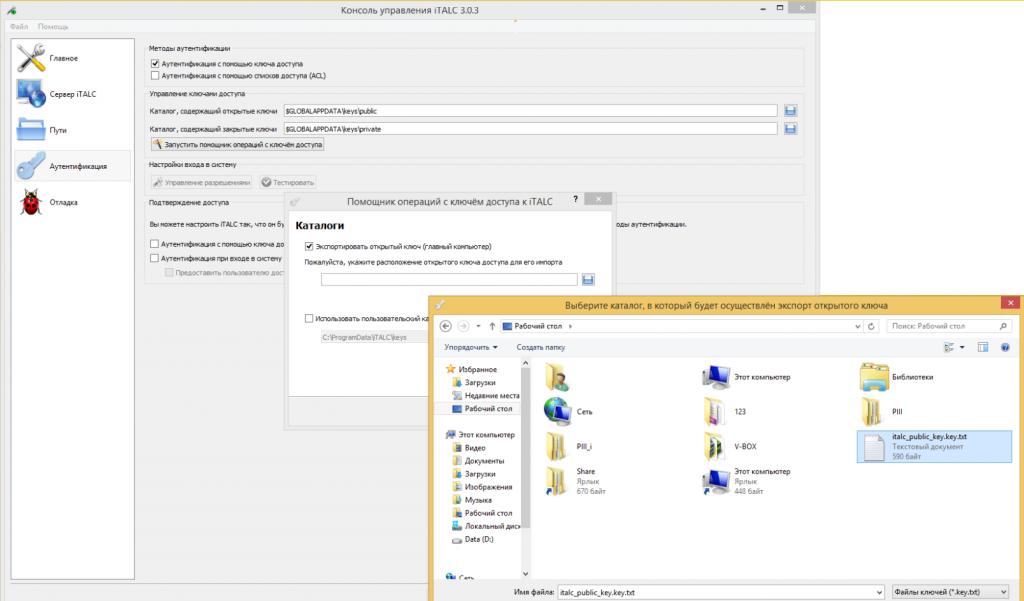Select Избранное in navigation tree
The image size is (1024, 601).
477,369
